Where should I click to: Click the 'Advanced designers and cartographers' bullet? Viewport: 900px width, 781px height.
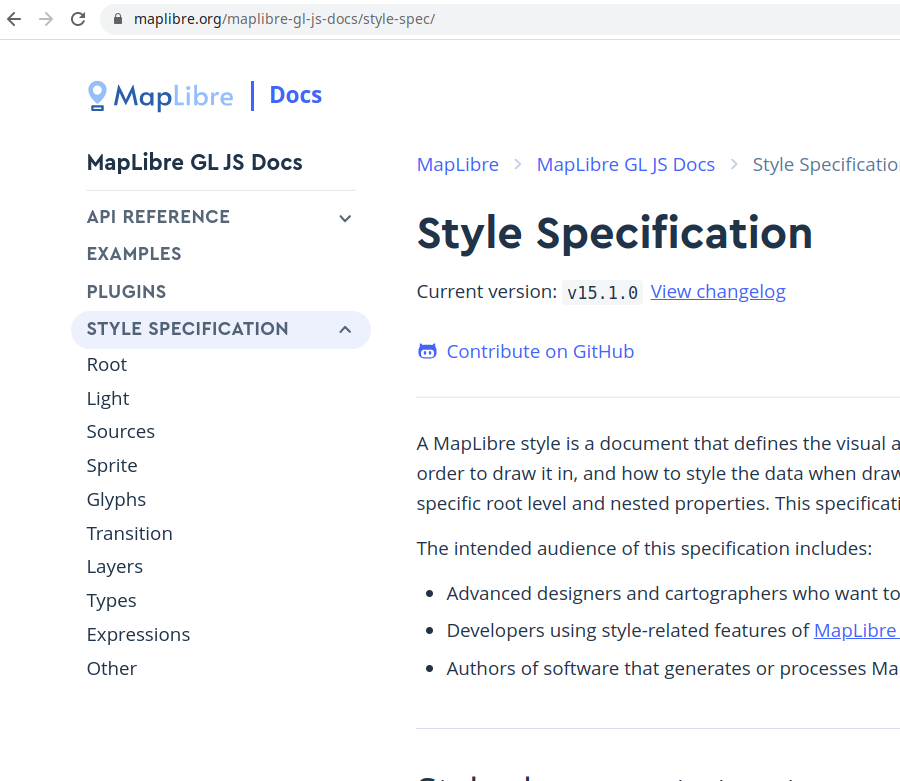coord(673,593)
